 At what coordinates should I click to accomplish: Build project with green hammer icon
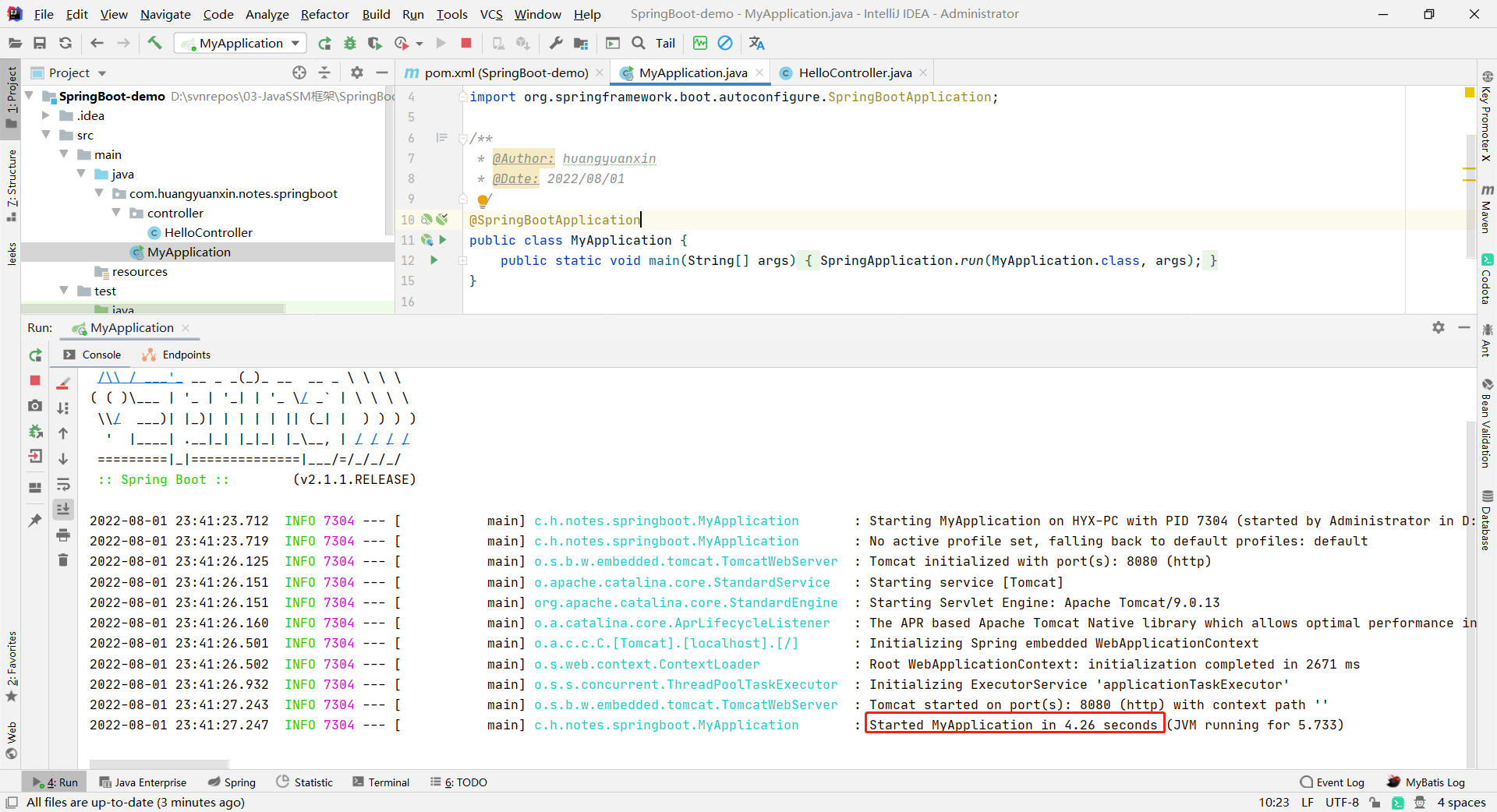[154, 43]
